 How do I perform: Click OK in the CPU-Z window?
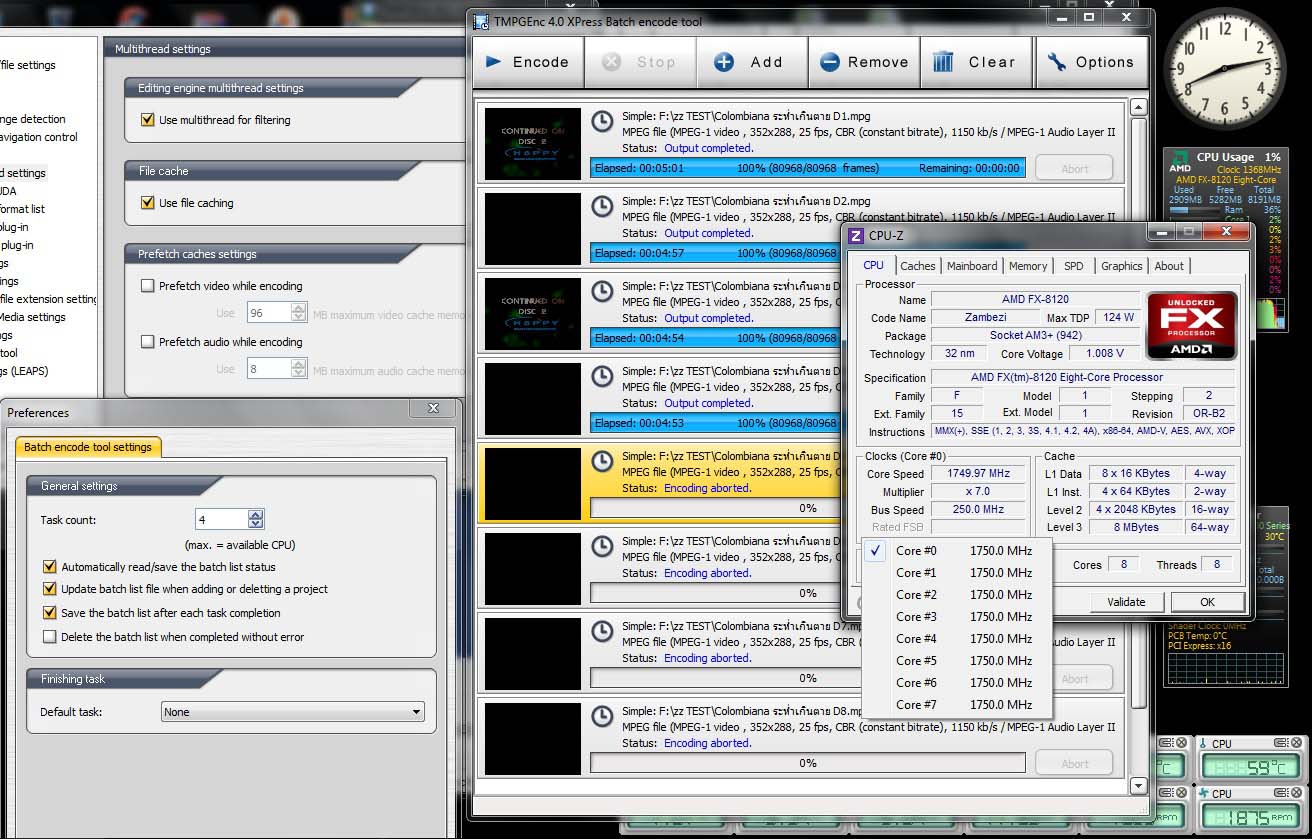click(x=1207, y=602)
